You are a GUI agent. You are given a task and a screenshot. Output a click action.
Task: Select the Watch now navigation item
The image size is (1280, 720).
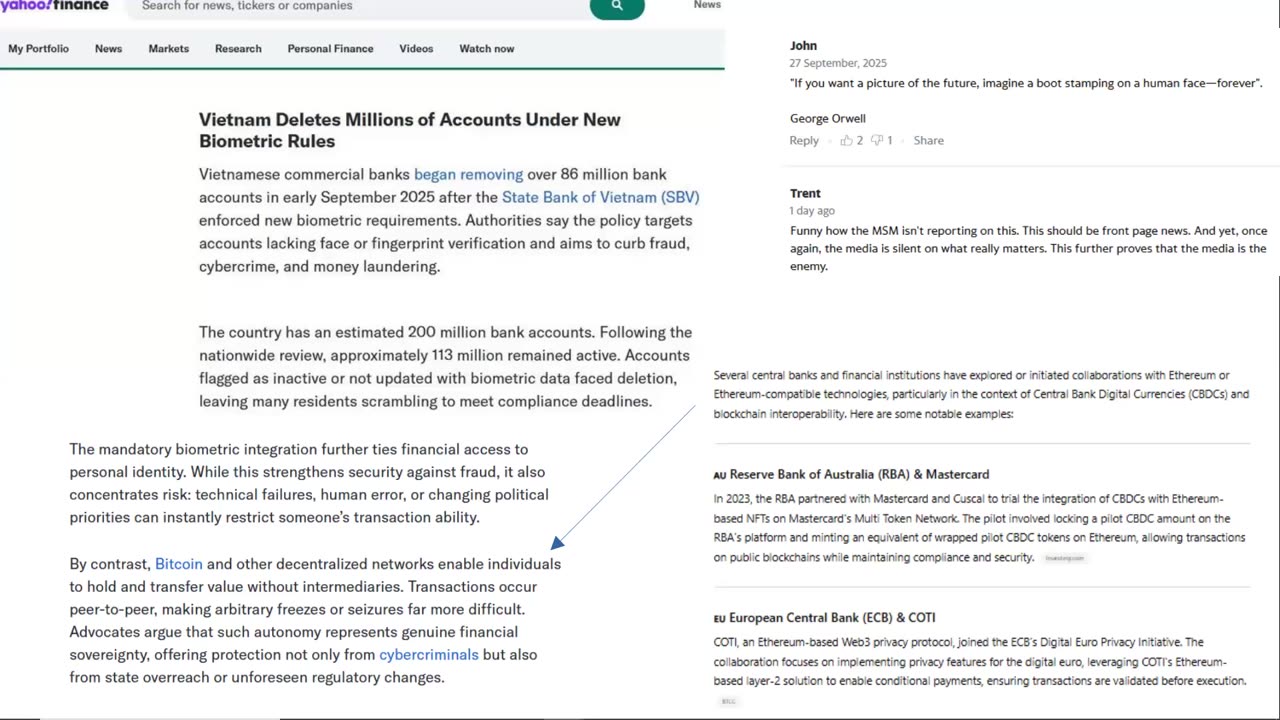pyautogui.click(x=486, y=48)
